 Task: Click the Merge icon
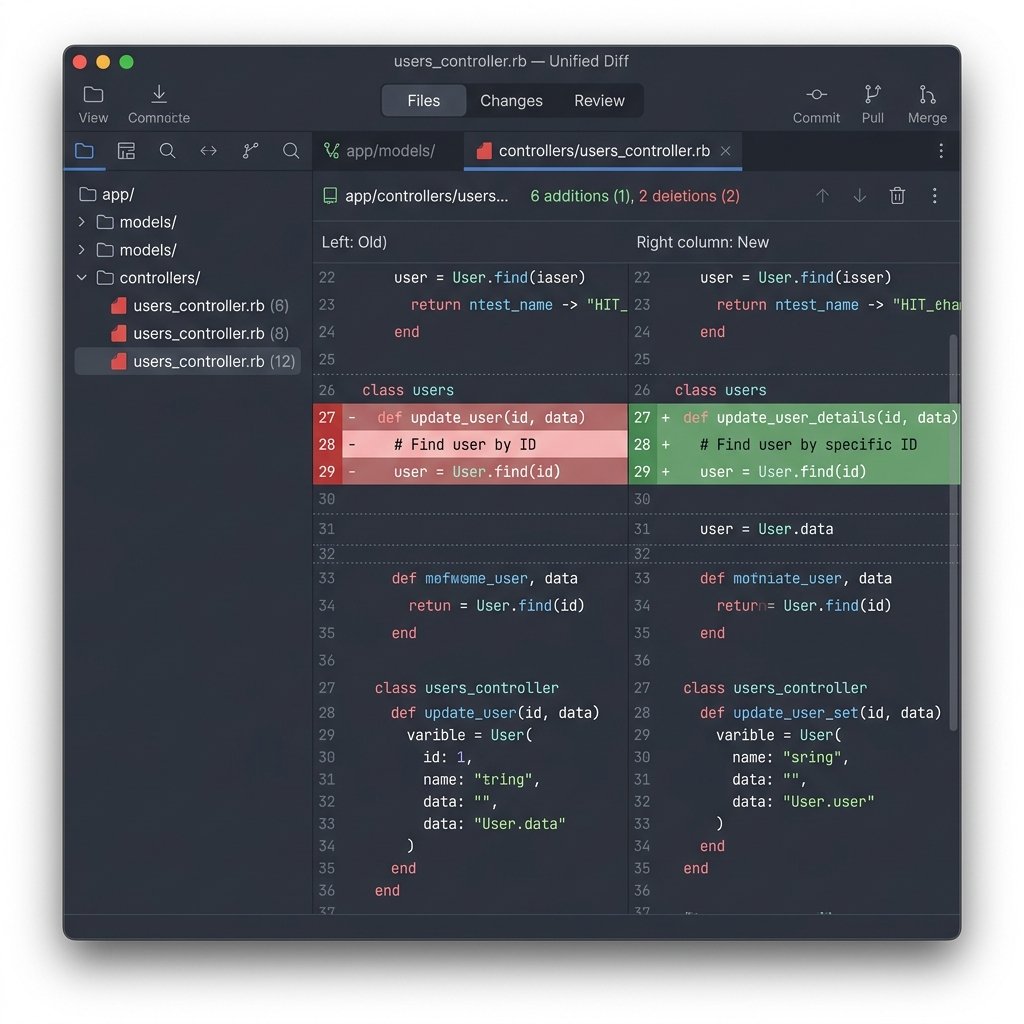(927, 95)
